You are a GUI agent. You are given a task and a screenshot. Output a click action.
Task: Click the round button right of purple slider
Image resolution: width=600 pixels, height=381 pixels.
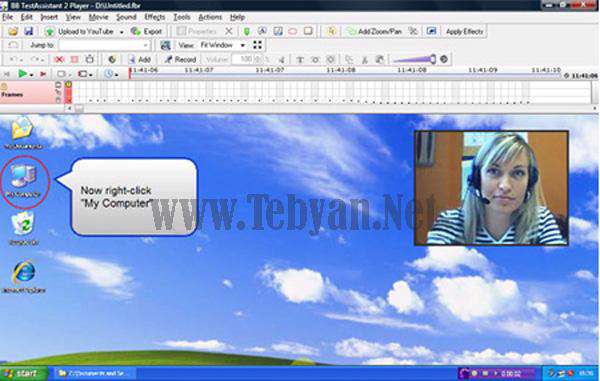tap(444, 59)
